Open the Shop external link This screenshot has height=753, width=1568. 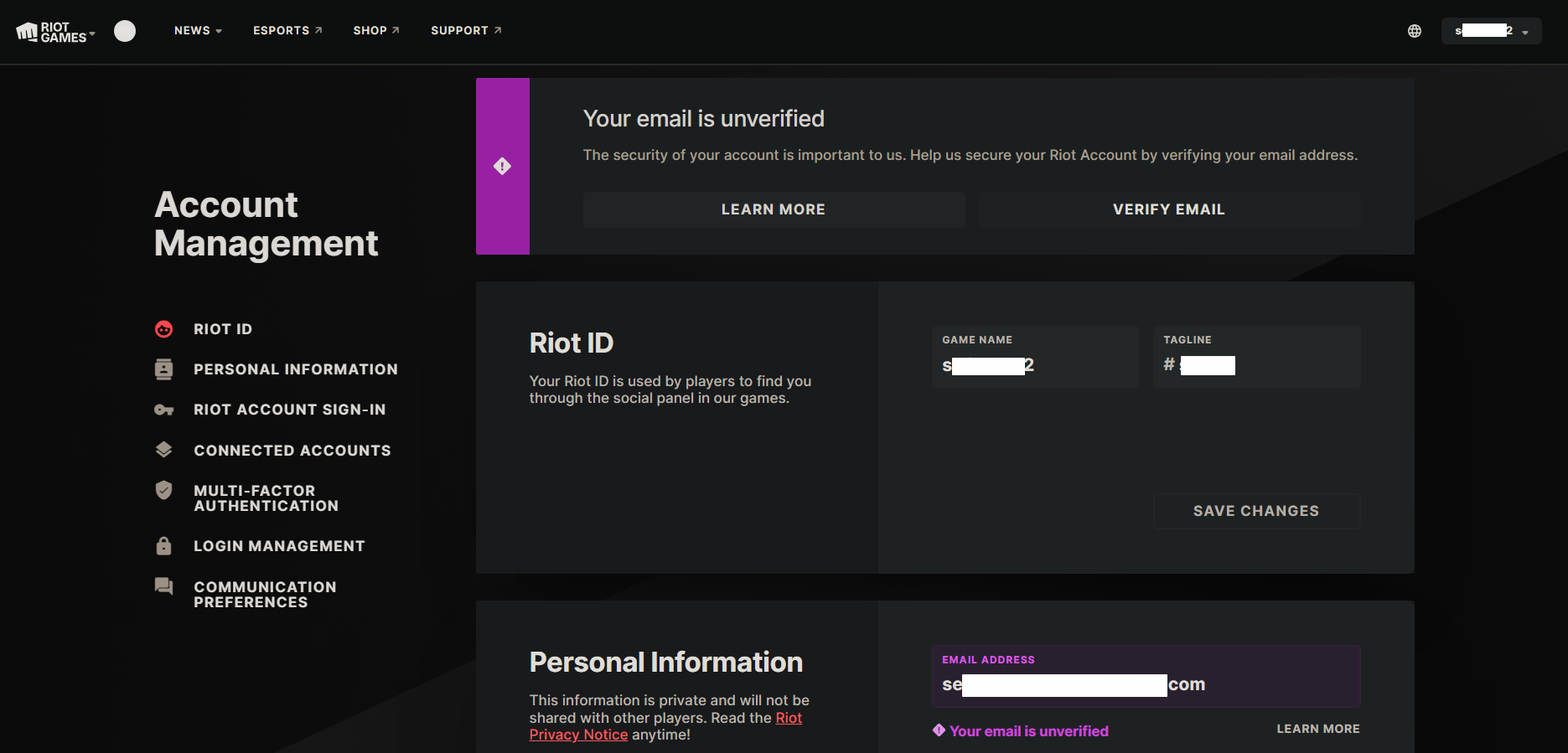(x=376, y=31)
